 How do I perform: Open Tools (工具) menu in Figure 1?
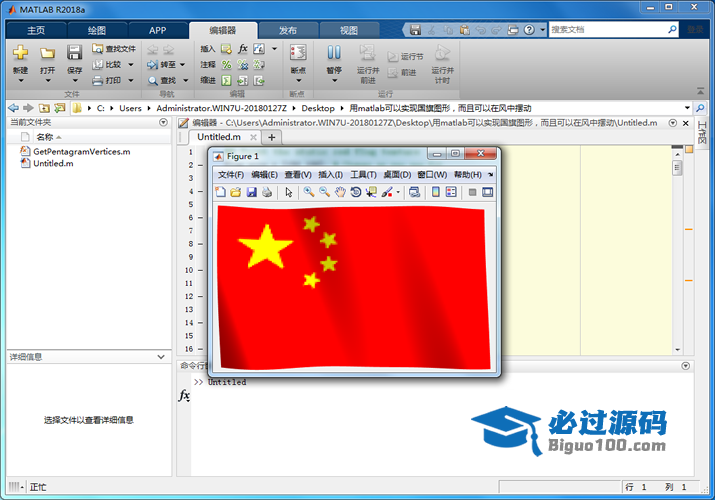point(363,175)
